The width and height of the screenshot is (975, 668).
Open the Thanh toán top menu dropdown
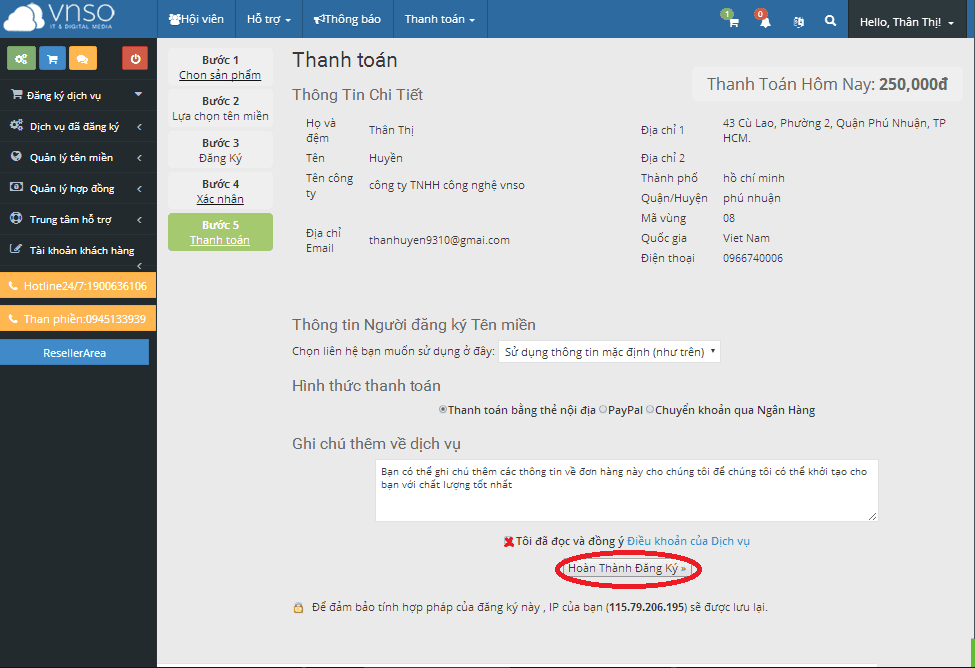440,19
